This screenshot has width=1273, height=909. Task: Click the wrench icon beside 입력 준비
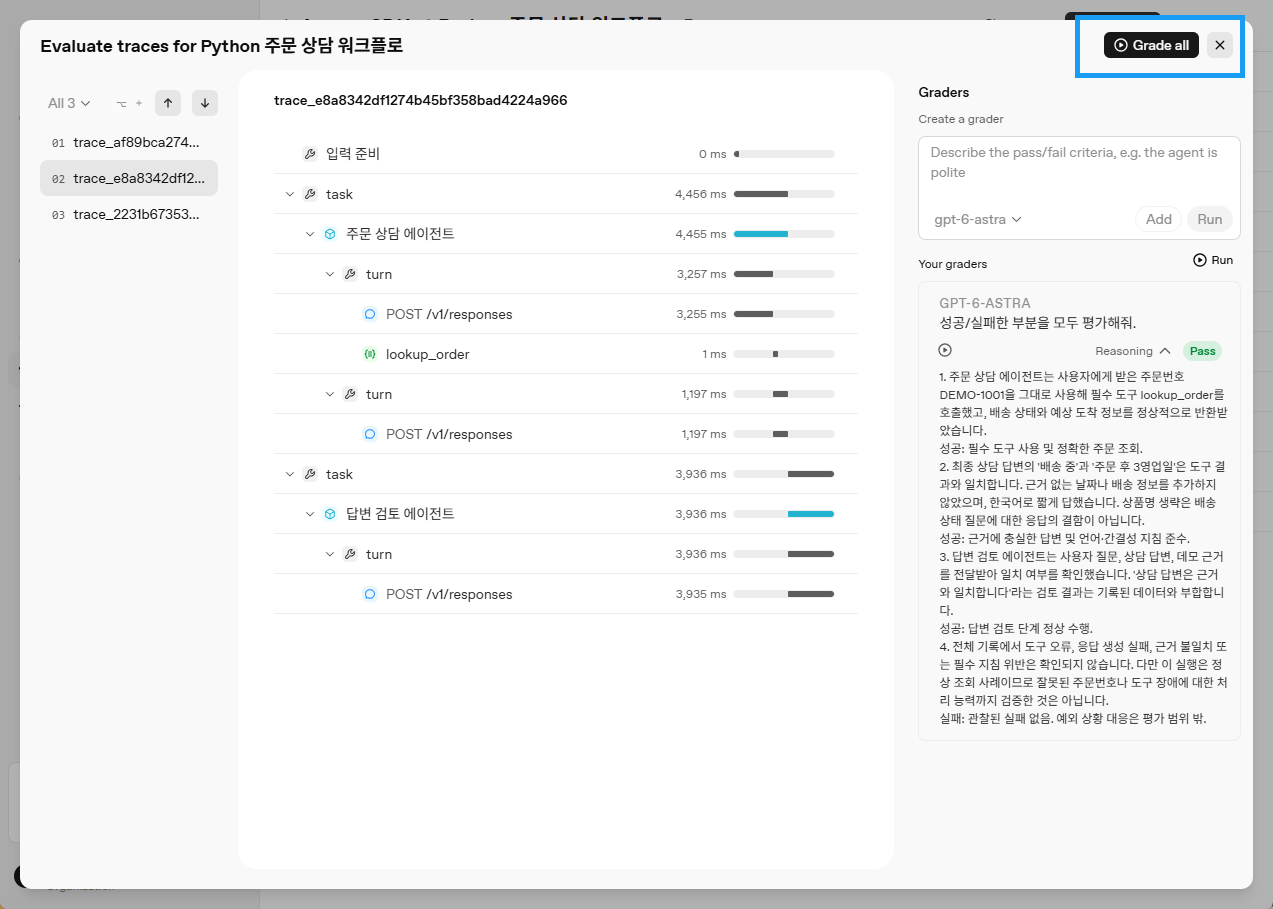(x=310, y=154)
